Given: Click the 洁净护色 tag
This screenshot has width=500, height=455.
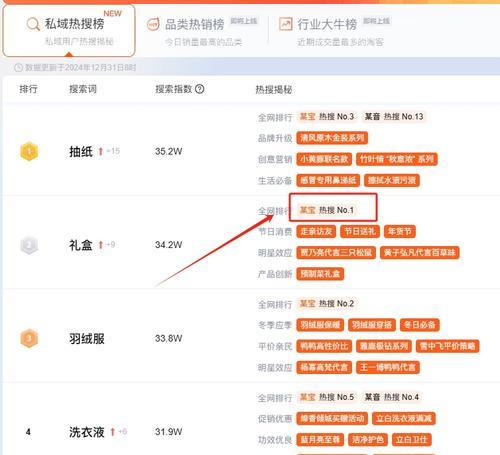Looking at the screenshot, I should pos(368,440).
